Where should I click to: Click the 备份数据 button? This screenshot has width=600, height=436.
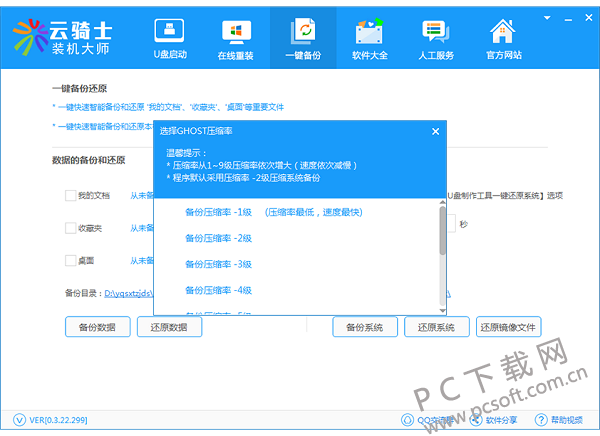[98, 327]
